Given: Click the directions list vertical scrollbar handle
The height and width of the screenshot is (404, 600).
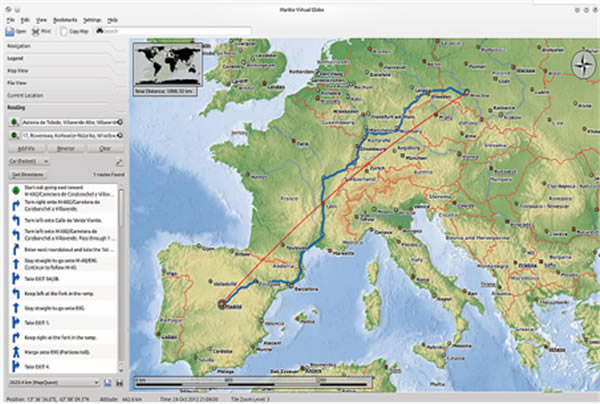Looking at the screenshot, I should click(121, 209).
